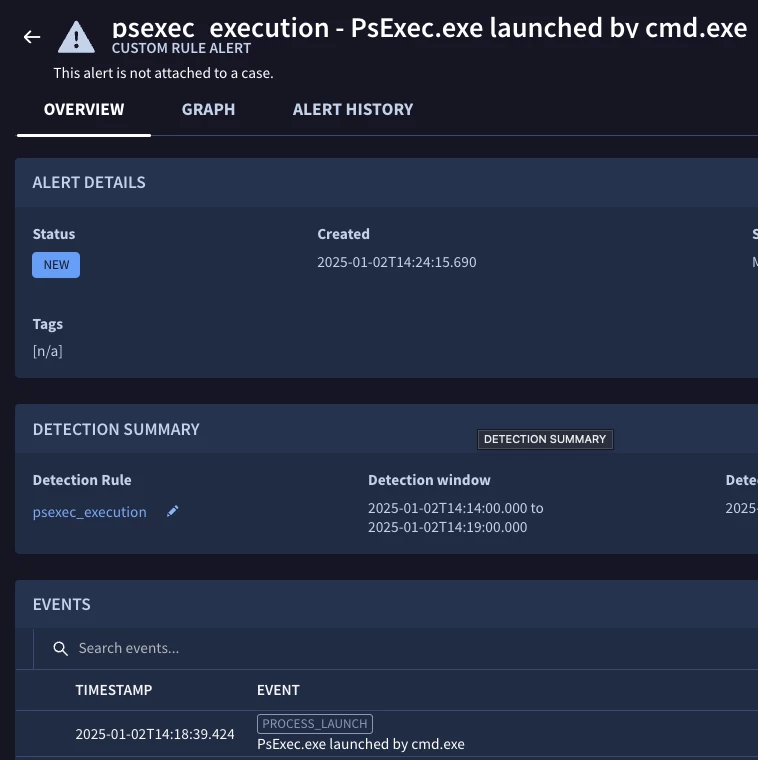Screen dimensions: 758x760
Task: Click the EVENTS section header
Action: point(62,604)
